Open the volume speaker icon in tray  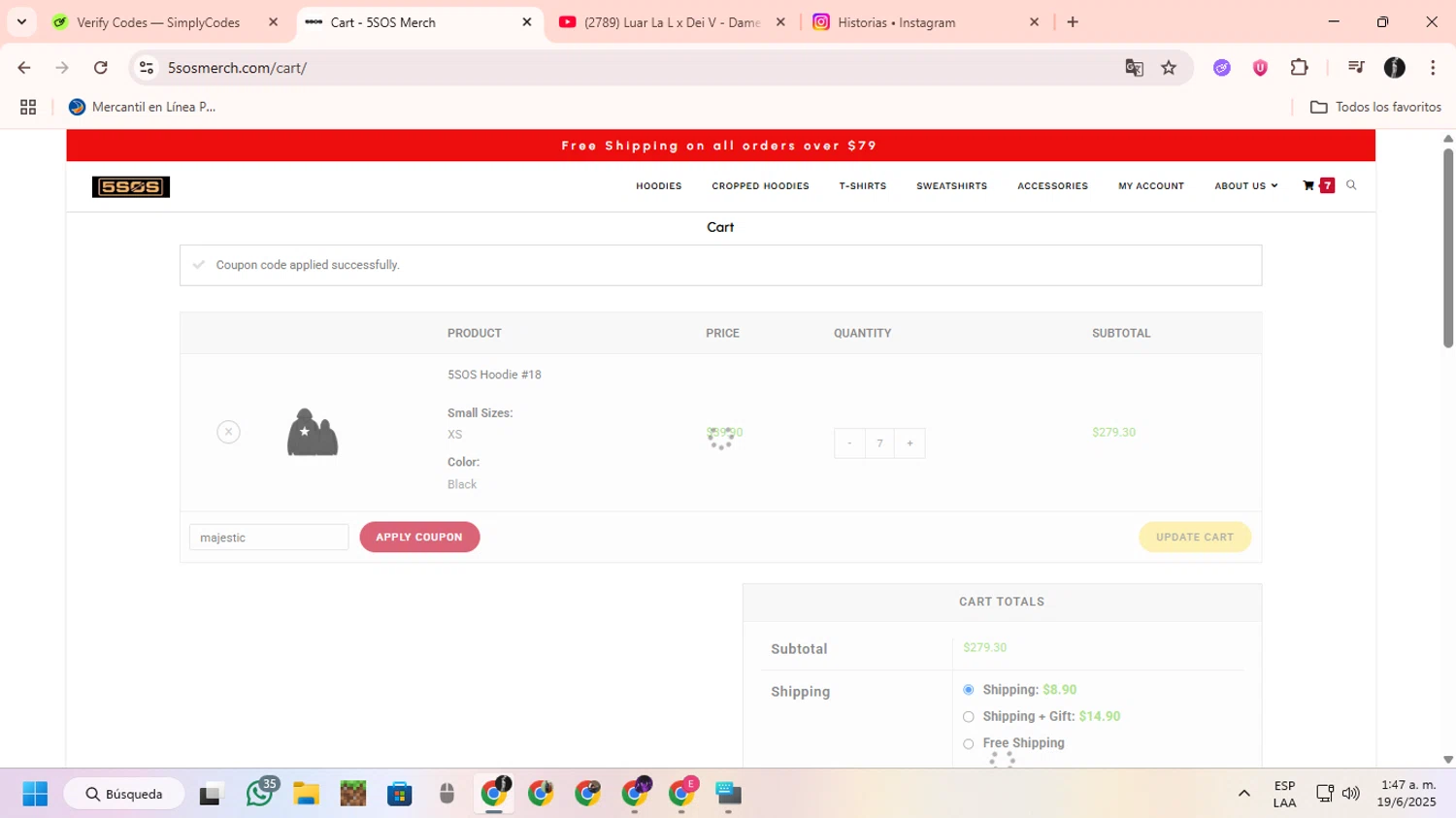(1350, 794)
